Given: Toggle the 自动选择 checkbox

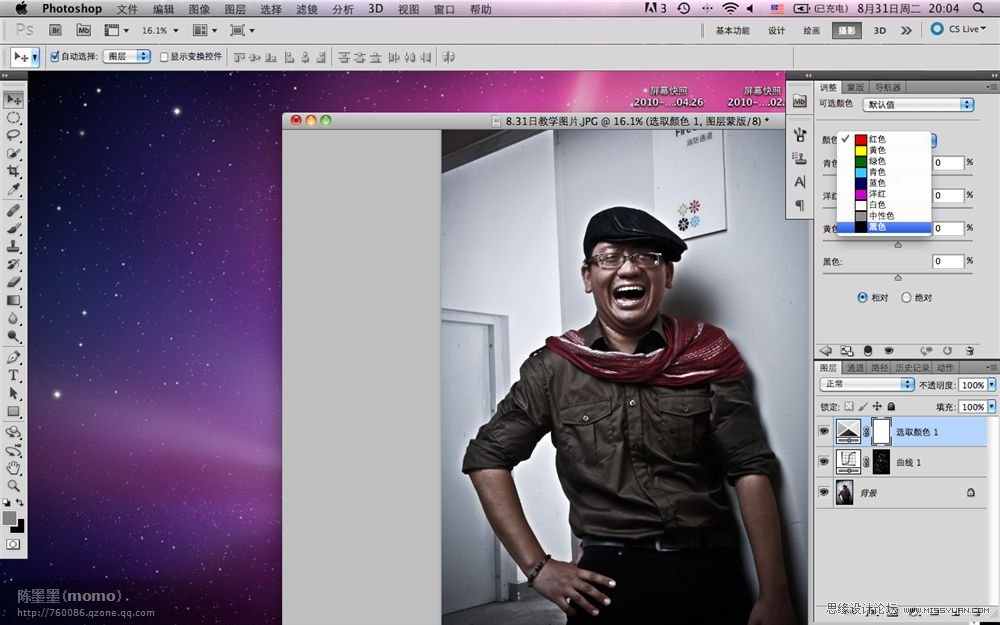Looking at the screenshot, I should click(55, 56).
